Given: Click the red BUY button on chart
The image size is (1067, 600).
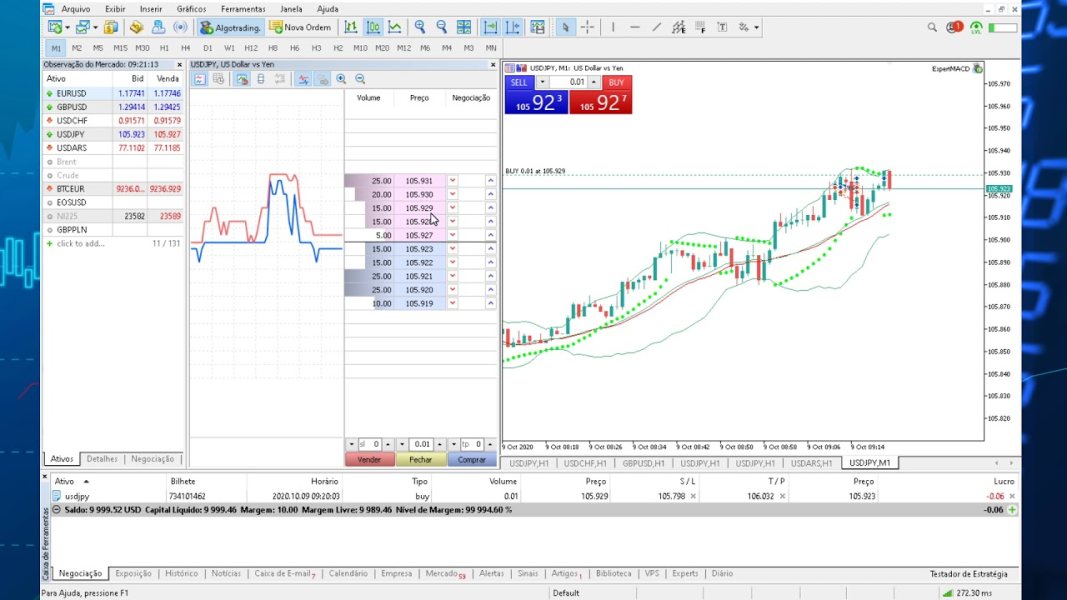Looking at the screenshot, I should 617,82.
